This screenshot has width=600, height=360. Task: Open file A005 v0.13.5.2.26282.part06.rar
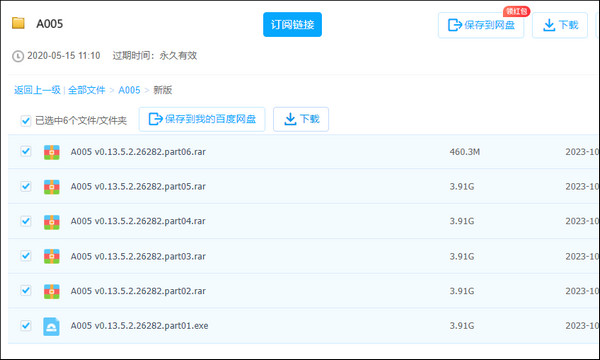coord(138,152)
